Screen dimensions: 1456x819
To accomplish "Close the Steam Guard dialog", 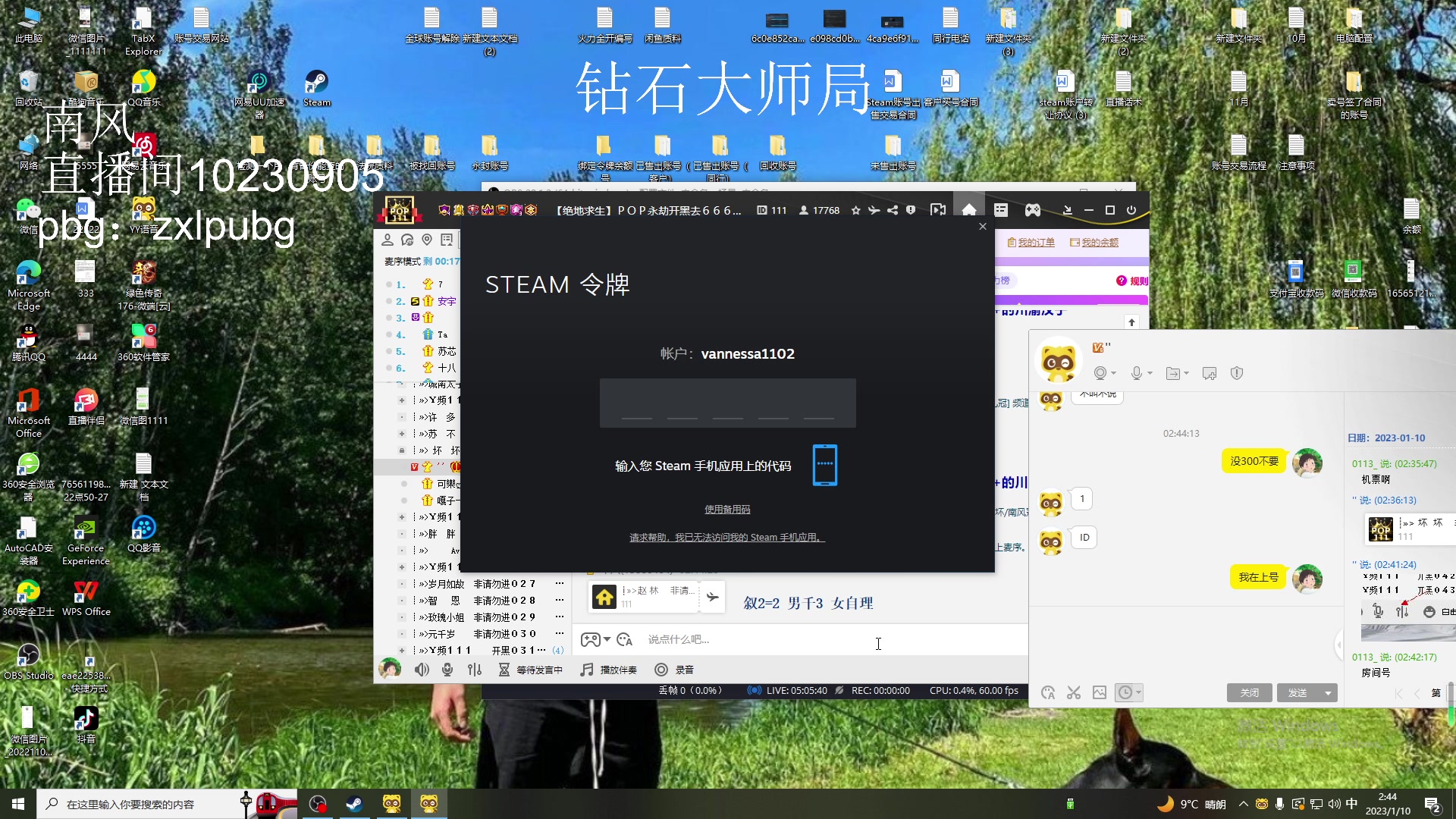I will pos(983,226).
